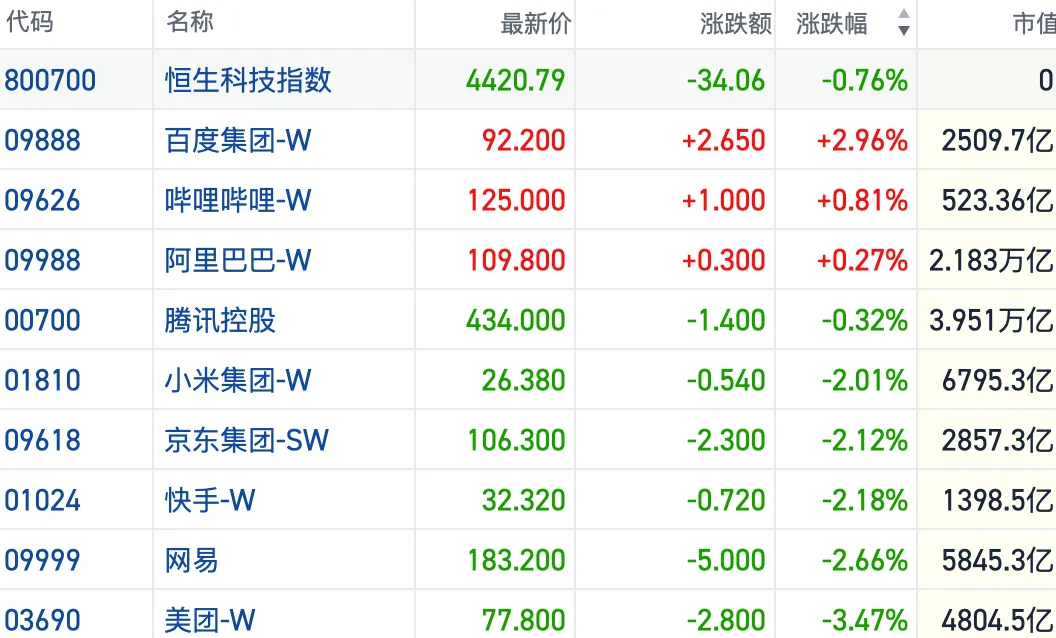Select the 434.000 price cell
Viewport: 1056px width, 638px height.
(x=515, y=321)
